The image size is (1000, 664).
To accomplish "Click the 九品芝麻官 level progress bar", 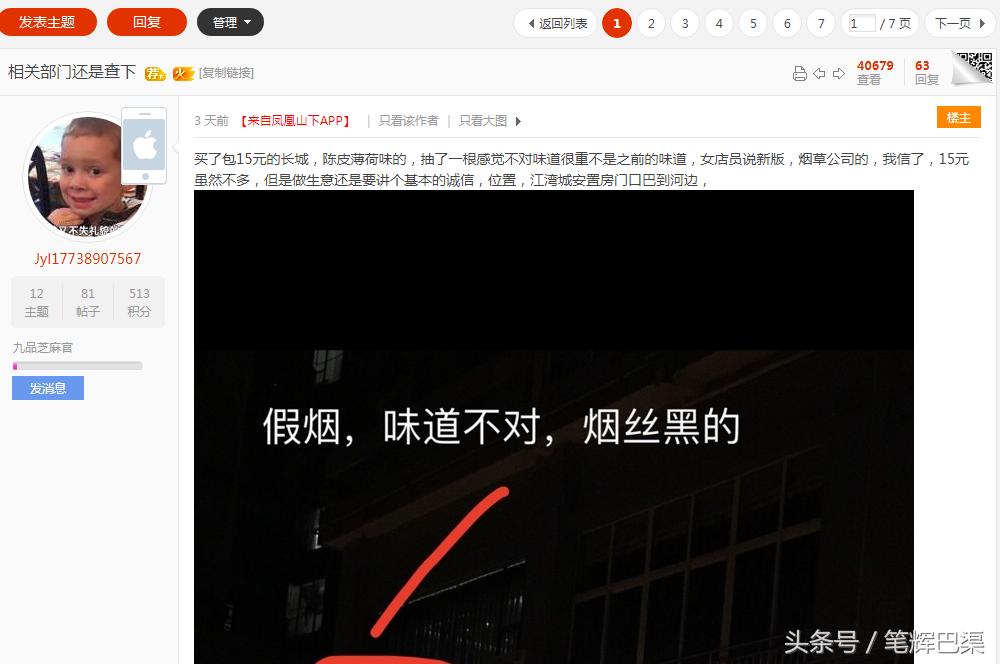I will tap(78, 365).
